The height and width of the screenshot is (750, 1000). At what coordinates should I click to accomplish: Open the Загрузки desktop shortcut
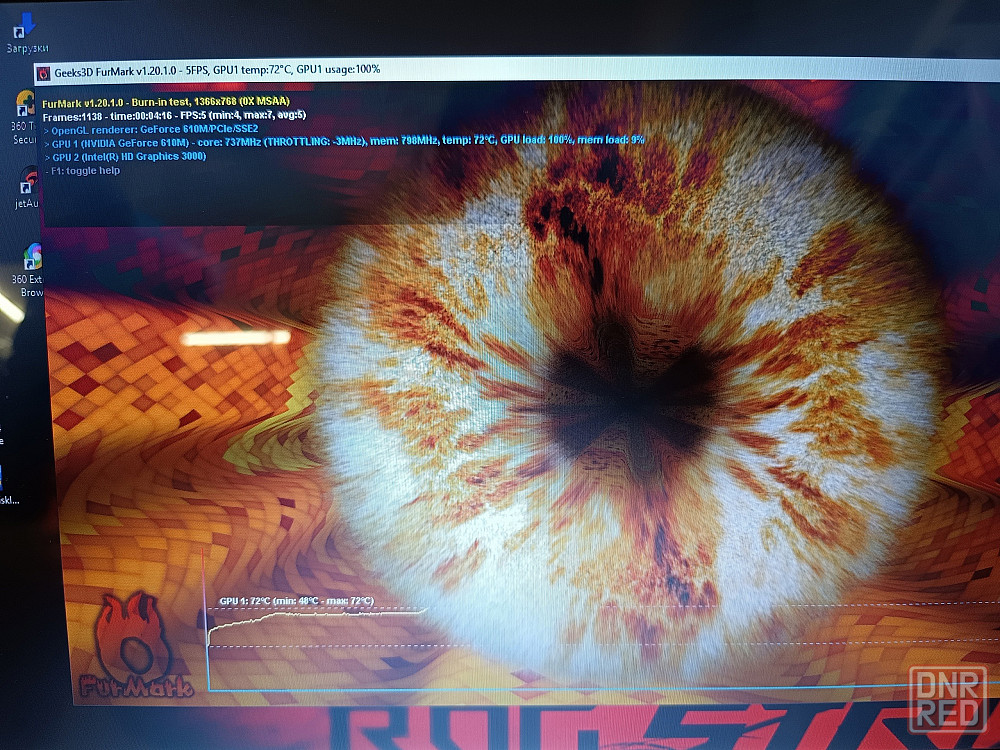pos(26,33)
